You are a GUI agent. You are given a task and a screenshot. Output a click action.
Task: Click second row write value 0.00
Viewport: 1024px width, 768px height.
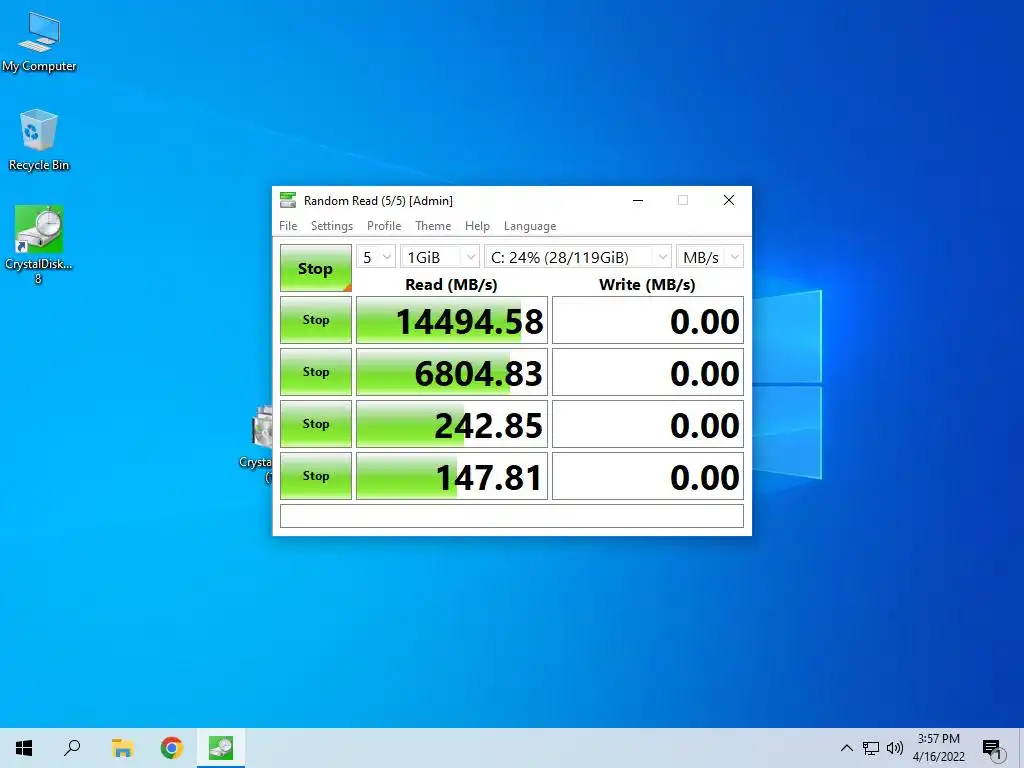pos(648,372)
